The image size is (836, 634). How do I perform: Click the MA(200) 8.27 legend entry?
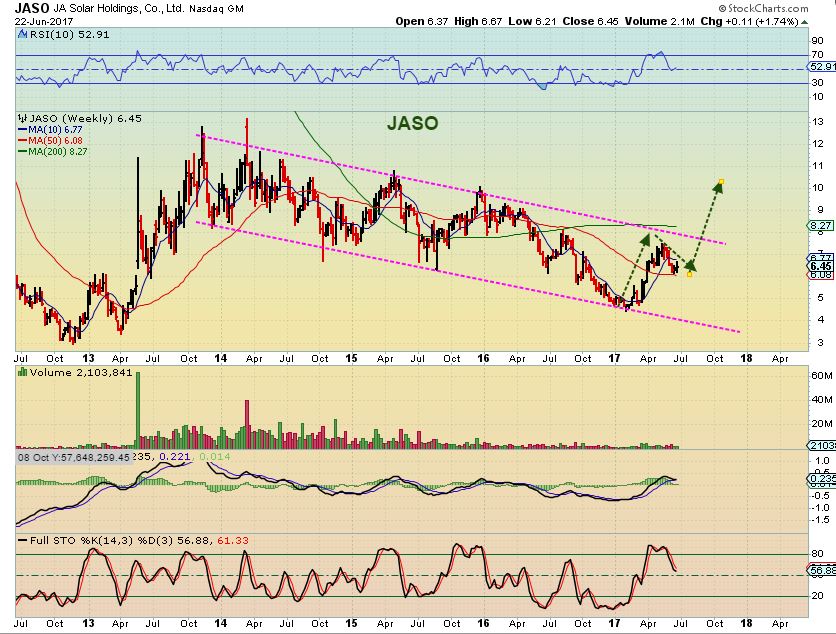tap(52, 151)
